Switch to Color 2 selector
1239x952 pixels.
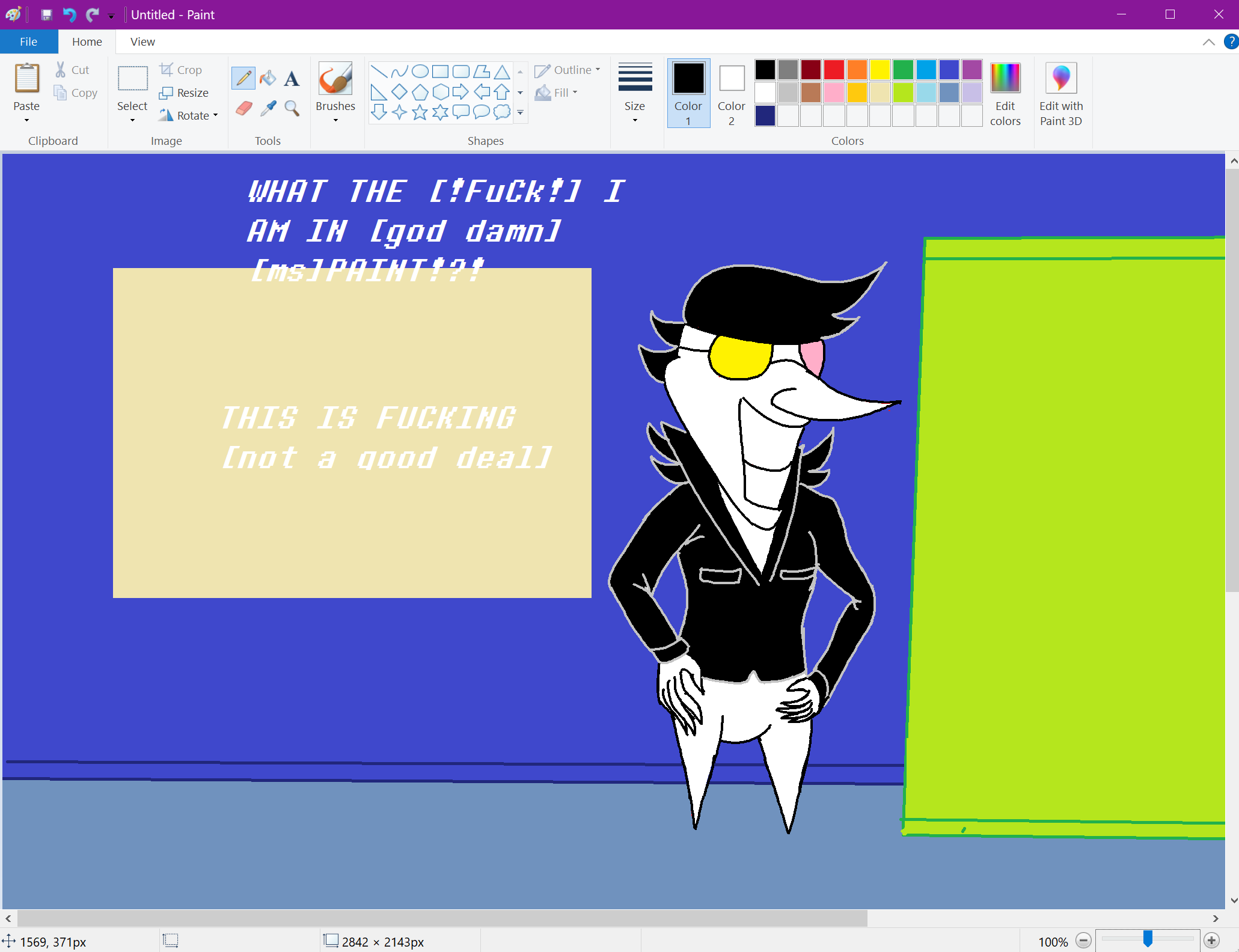click(x=731, y=93)
